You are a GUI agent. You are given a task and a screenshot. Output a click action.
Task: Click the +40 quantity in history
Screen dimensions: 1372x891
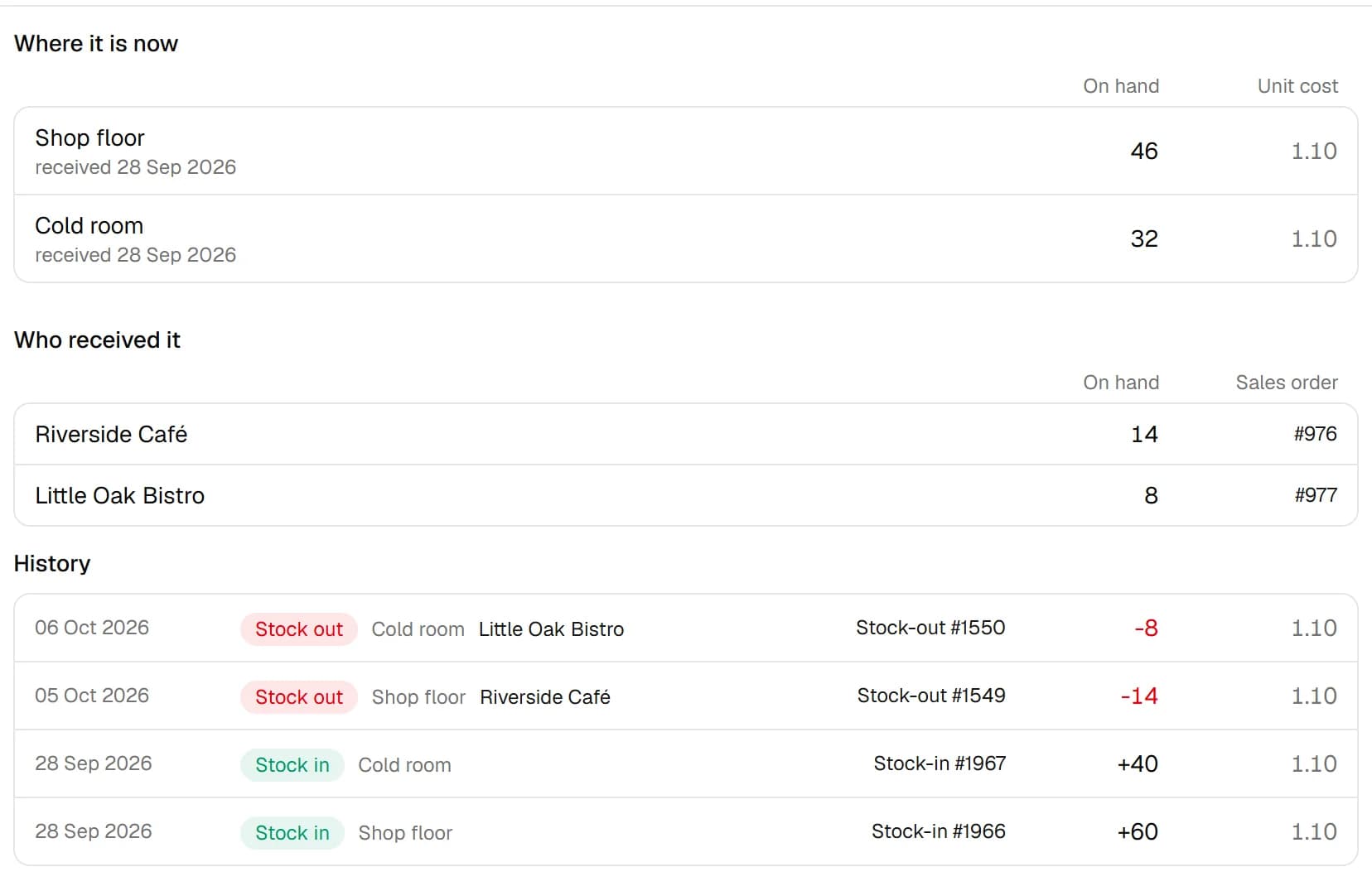[x=1138, y=763]
